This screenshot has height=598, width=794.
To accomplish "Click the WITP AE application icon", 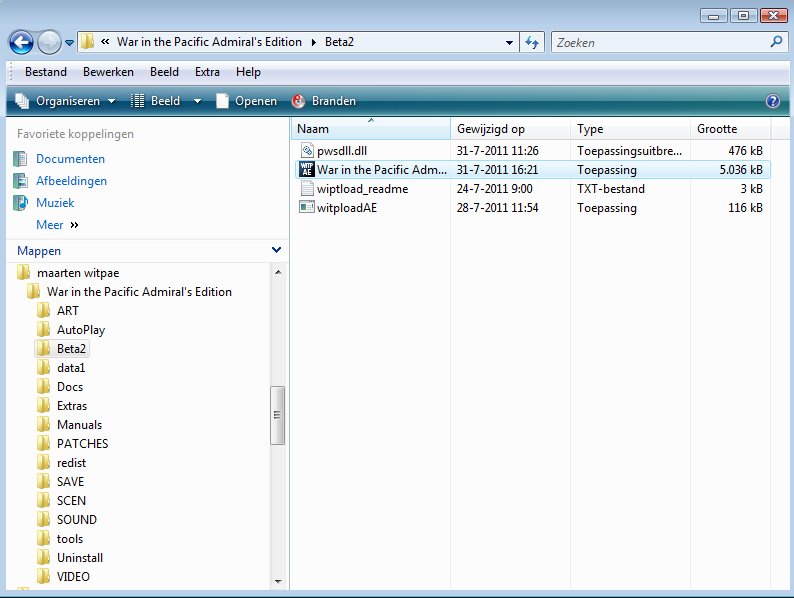I will [306, 169].
